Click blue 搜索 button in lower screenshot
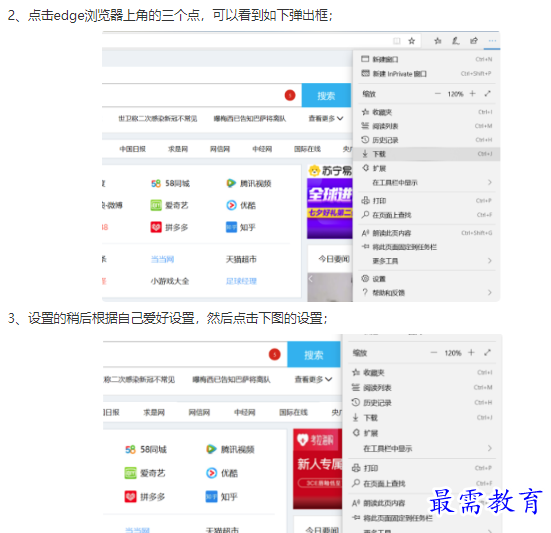The image size is (551, 533). click(x=313, y=355)
